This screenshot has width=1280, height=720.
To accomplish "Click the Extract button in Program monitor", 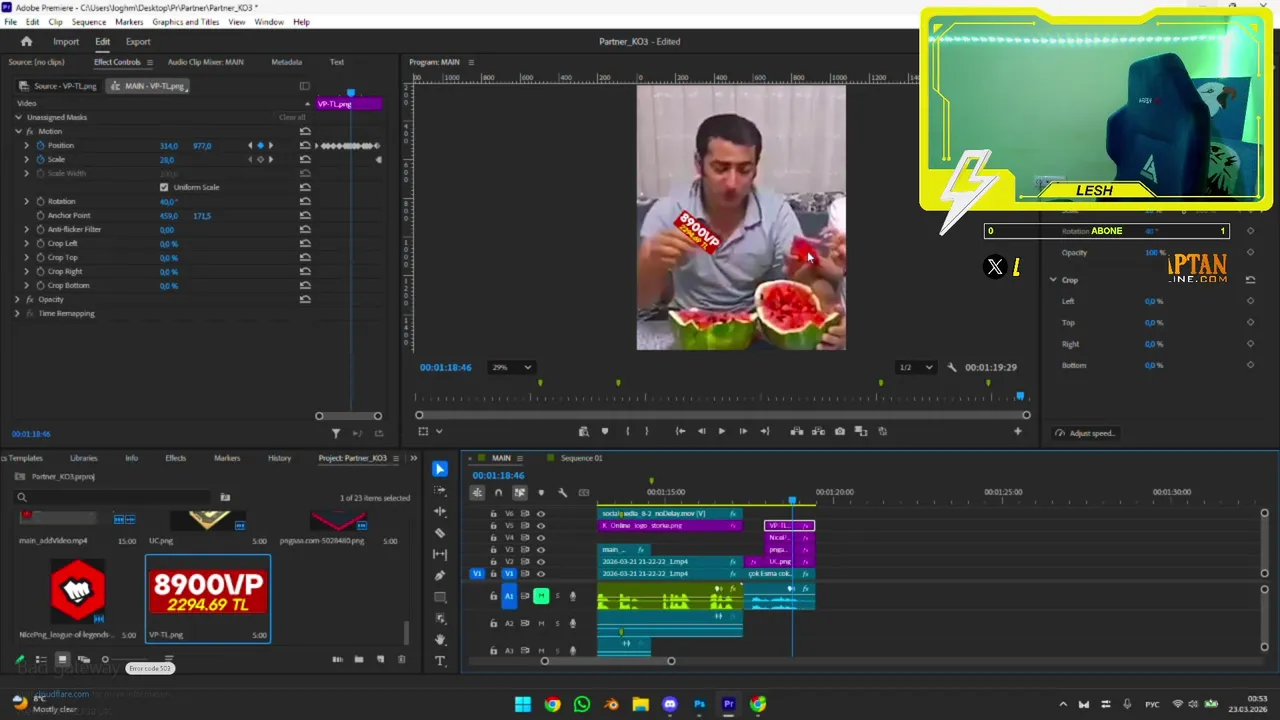I will pyautogui.click(x=818, y=431).
